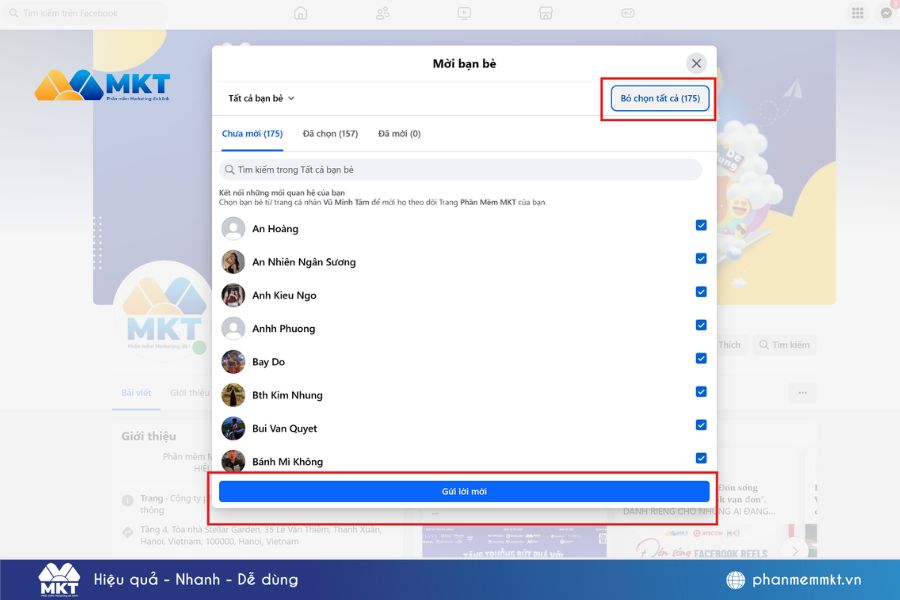The image size is (900, 600).
Task: Click Anhh Phuong's avatar
Action: [x=233, y=328]
